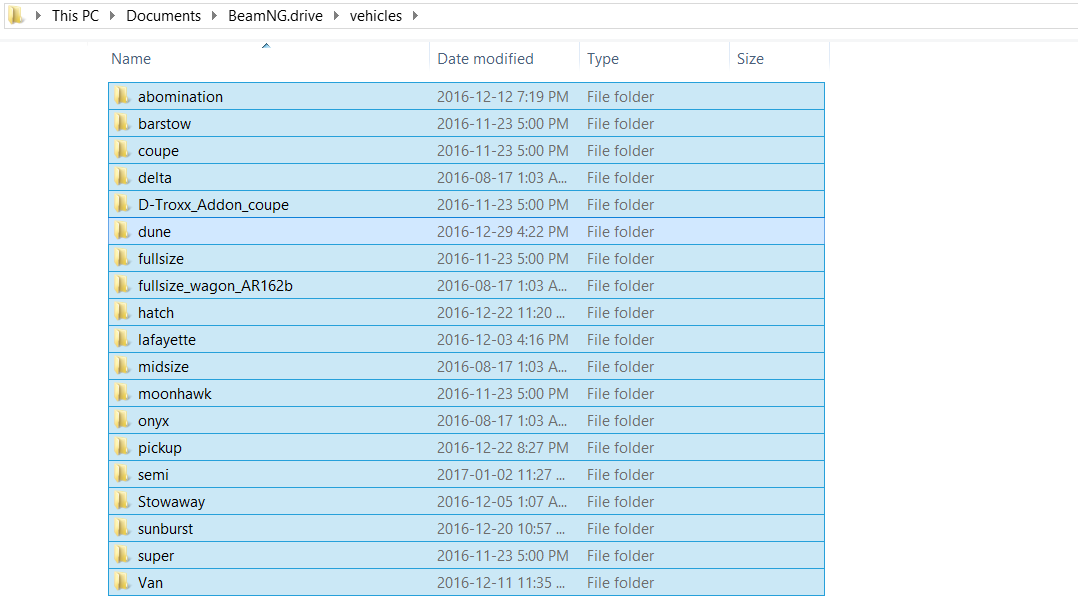Navigate to Documents breadcrumb
The image size is (1078, 614).
(164, 15)
